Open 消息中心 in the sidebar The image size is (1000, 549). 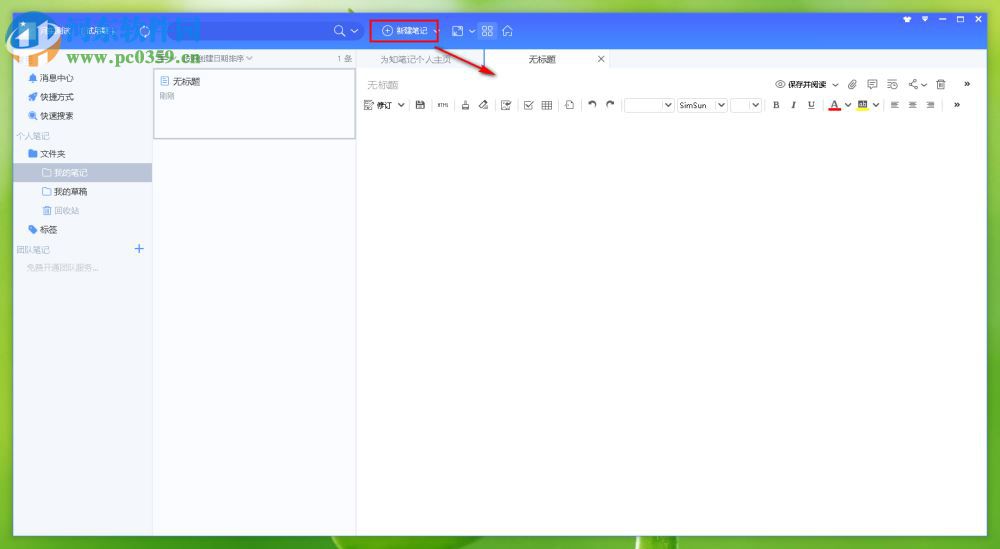(51, 78)
